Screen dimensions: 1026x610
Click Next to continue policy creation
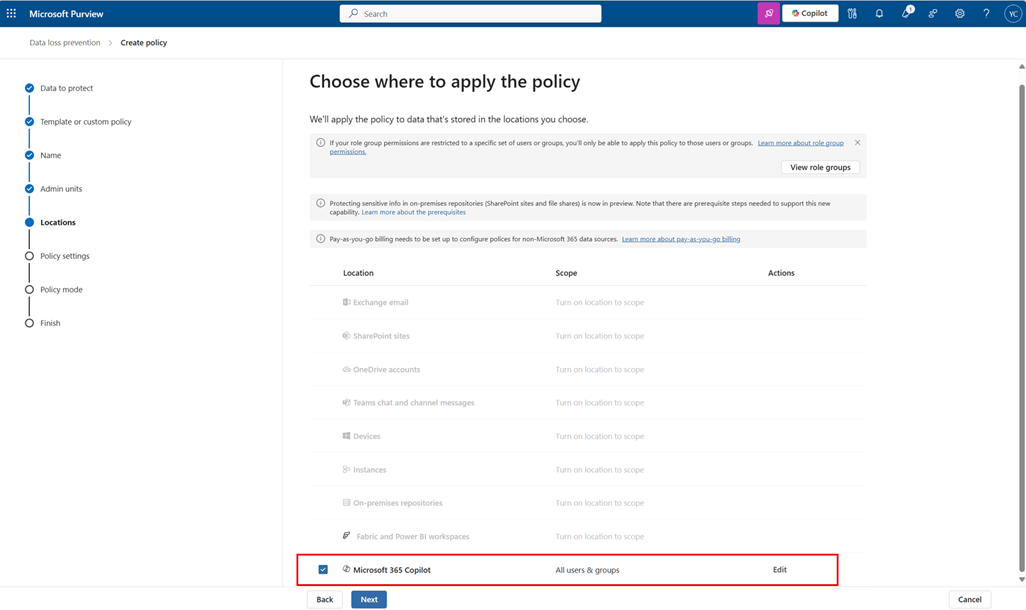[x=368, y=599]
